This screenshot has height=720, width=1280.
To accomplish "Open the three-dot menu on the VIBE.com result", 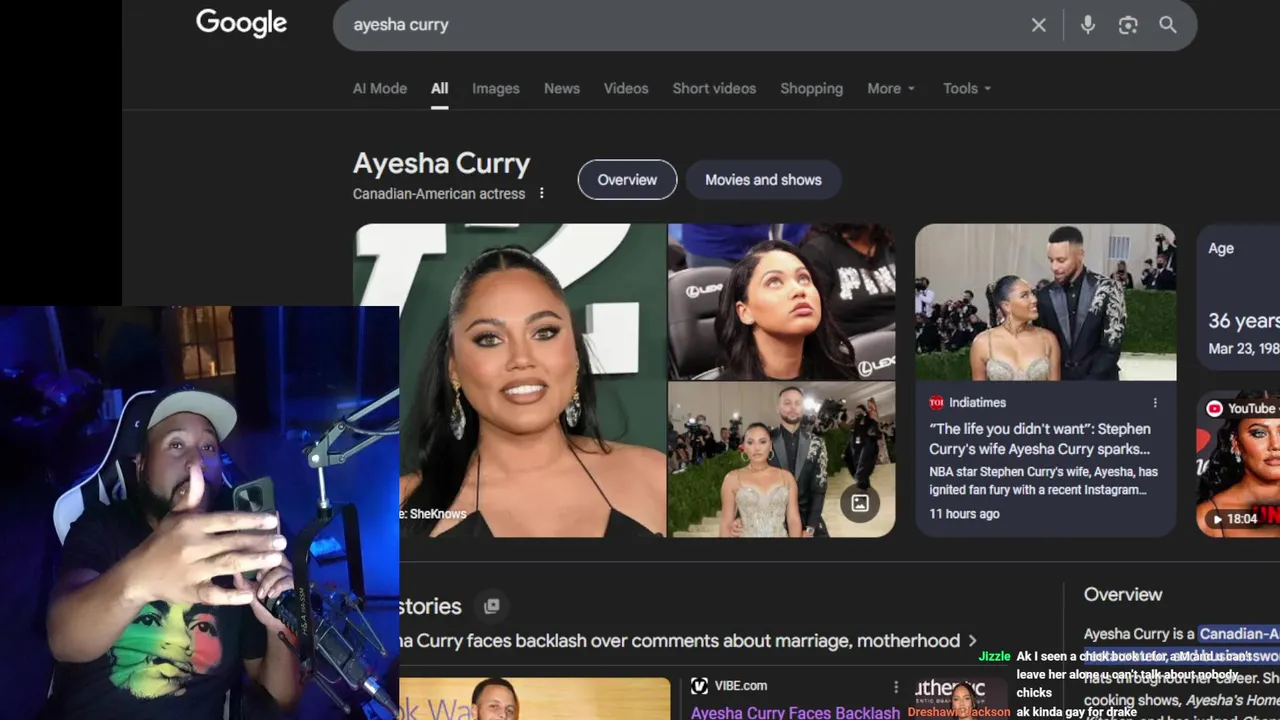I will 896,686.
